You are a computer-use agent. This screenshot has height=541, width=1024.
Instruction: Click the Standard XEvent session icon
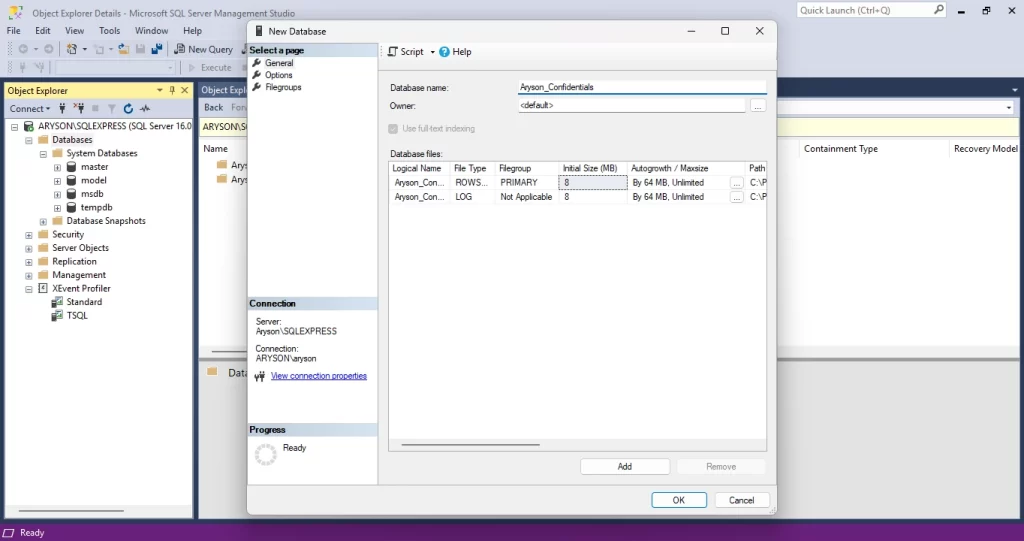57,302
